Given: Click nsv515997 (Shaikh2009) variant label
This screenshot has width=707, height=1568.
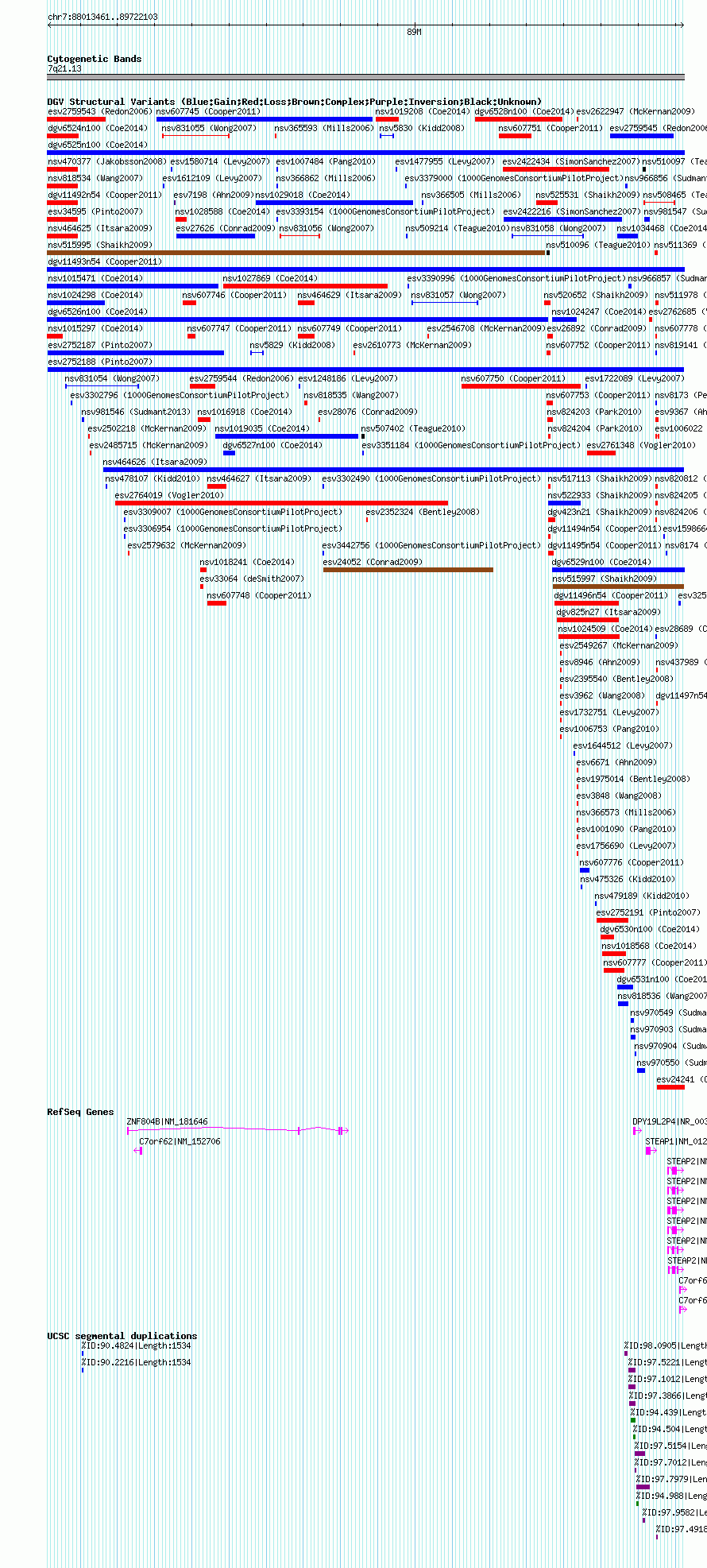Looking at the screenshot, I should [x=605, y=579].
